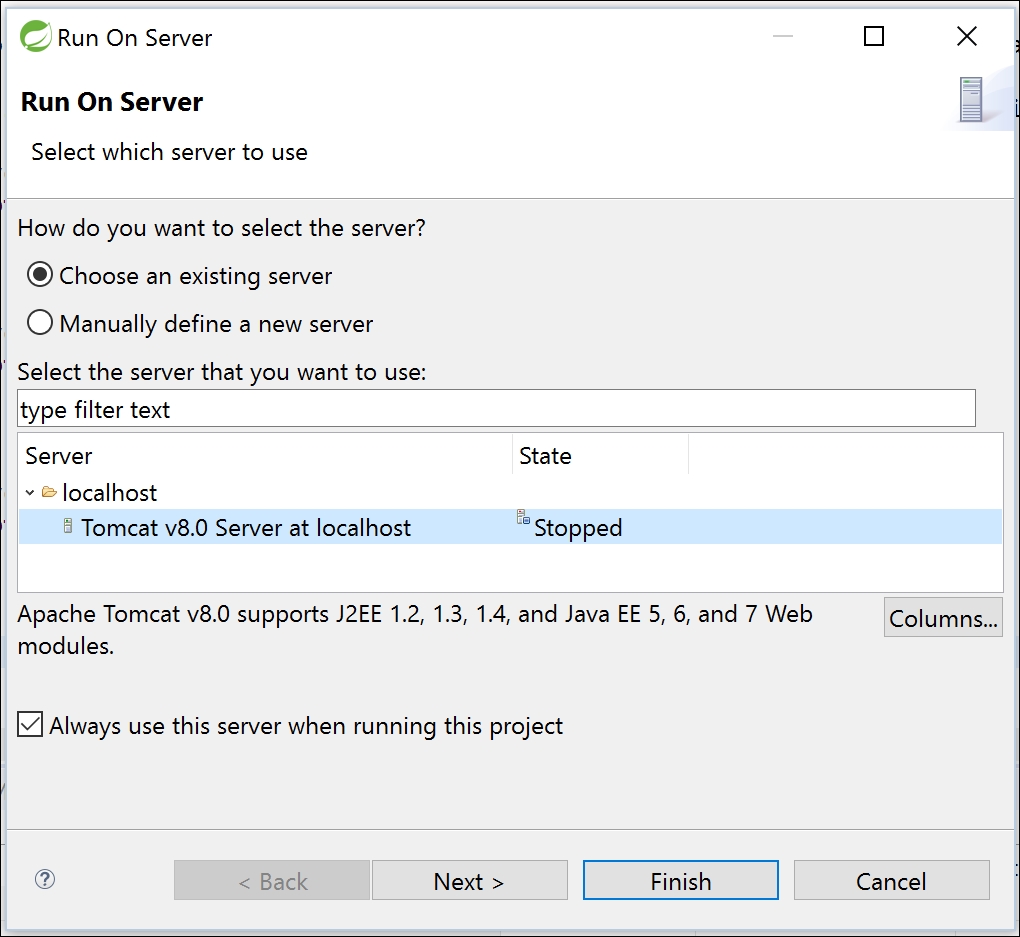Click the Stopped state status icon
This screenshot has height=937, width=1020.
point(523,517)
